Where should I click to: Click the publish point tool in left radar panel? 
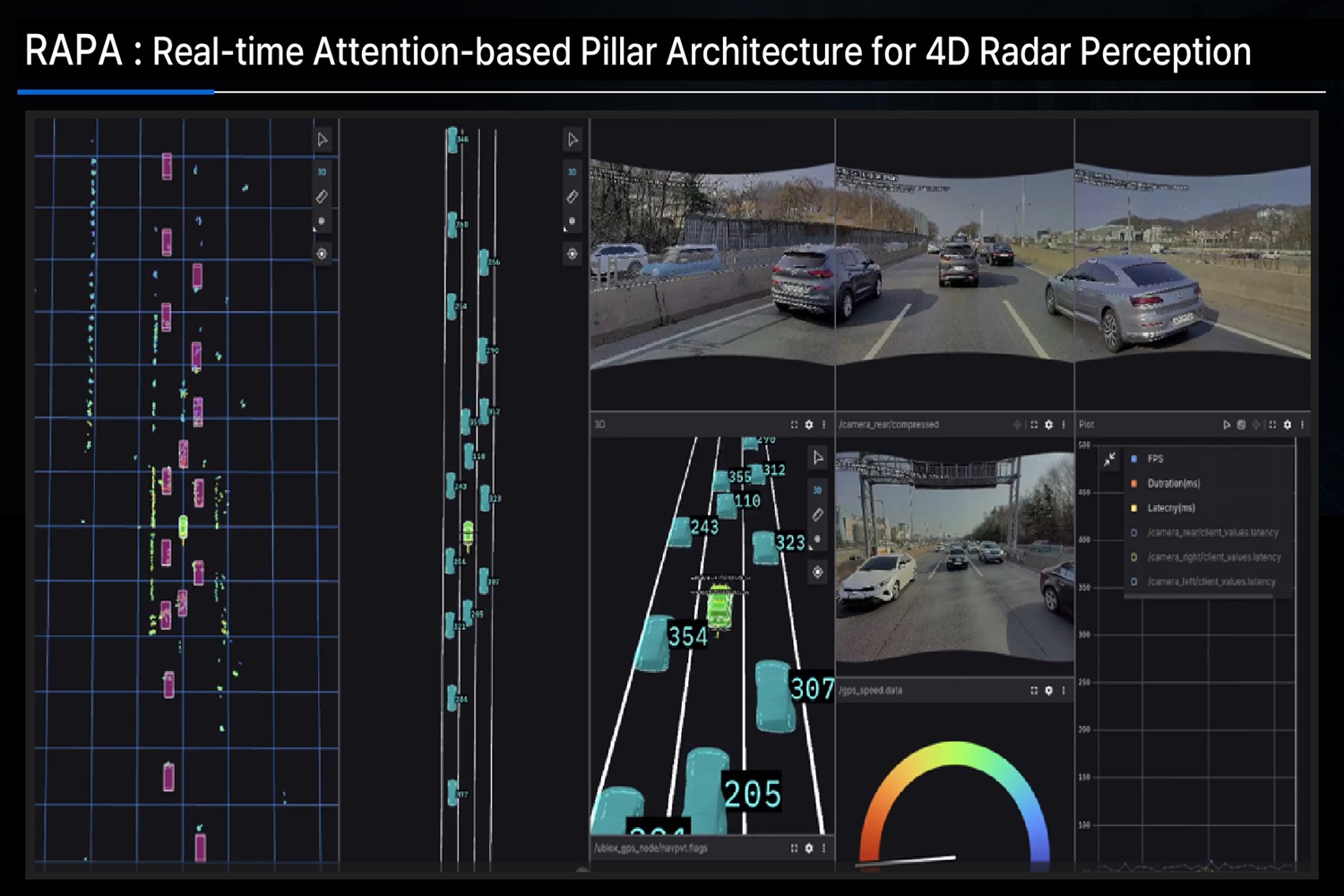pyautogui.click(x=322, y=221)
